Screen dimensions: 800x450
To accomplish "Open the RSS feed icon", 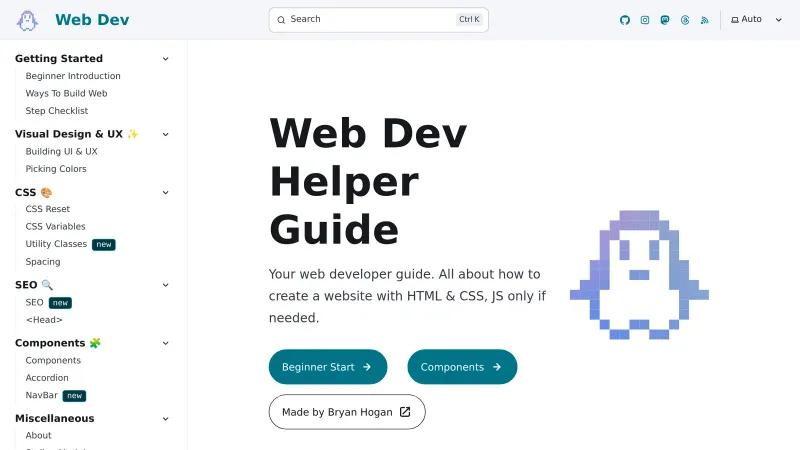I will [705, 20].
